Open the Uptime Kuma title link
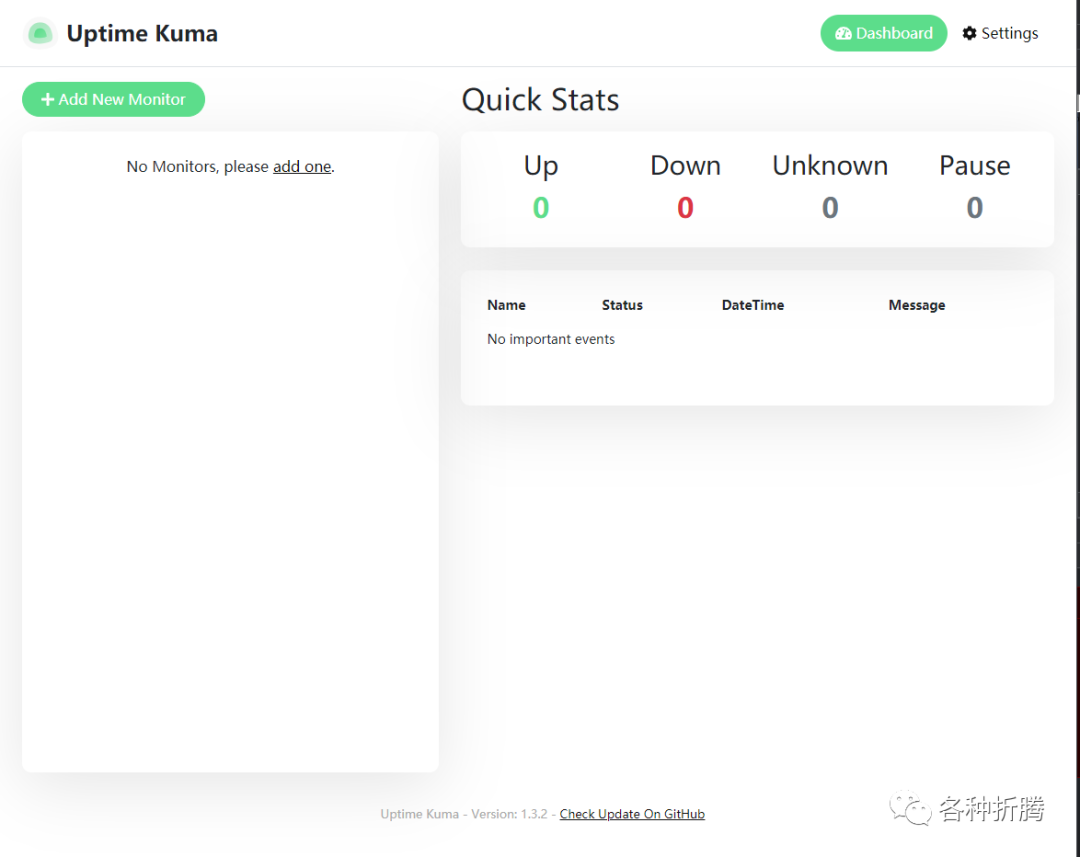Screen dimensions: 1080x857 click(x=142, y=33)
